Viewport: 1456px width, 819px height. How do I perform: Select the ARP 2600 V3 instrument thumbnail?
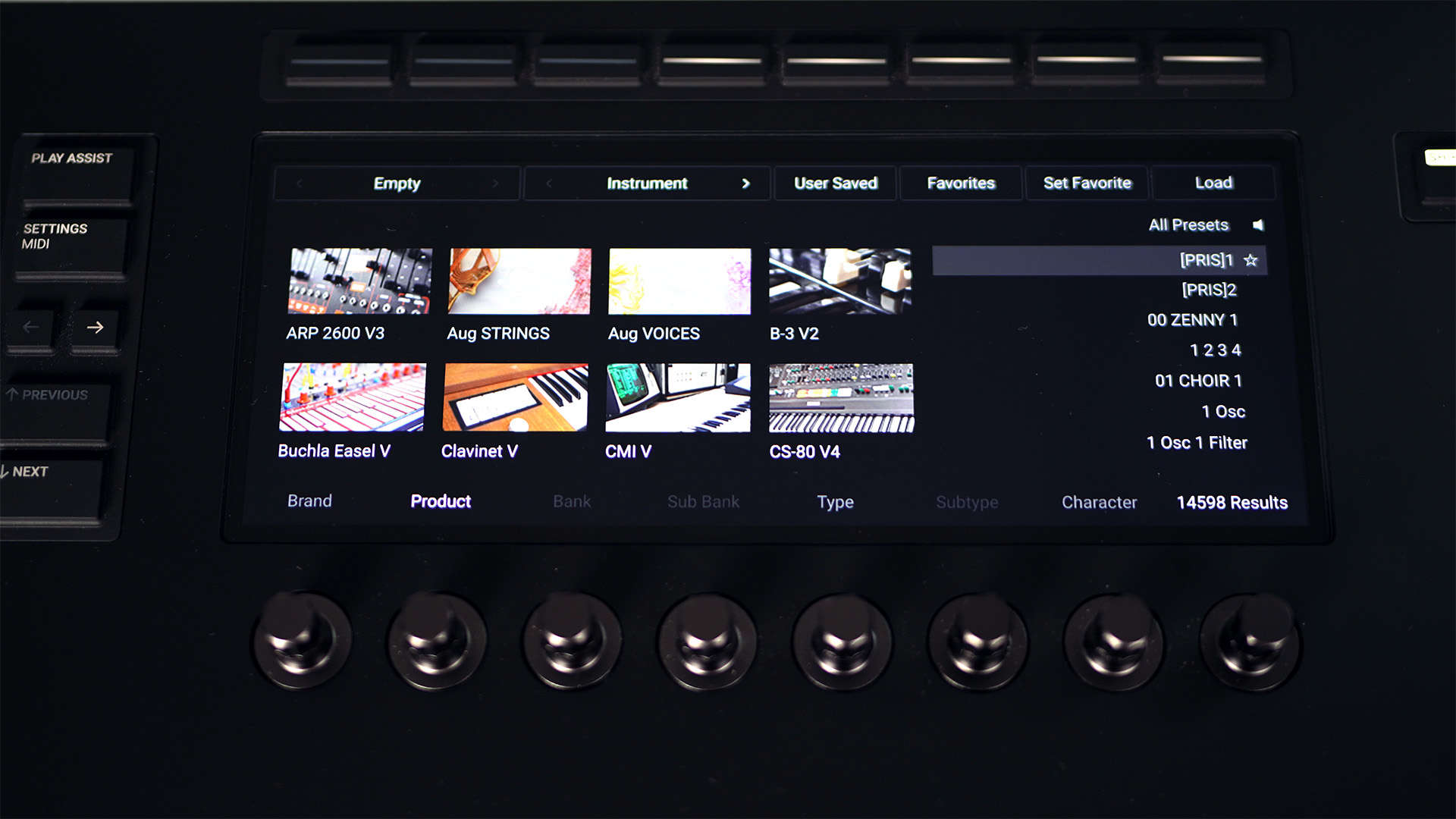(x=360, y=281)
